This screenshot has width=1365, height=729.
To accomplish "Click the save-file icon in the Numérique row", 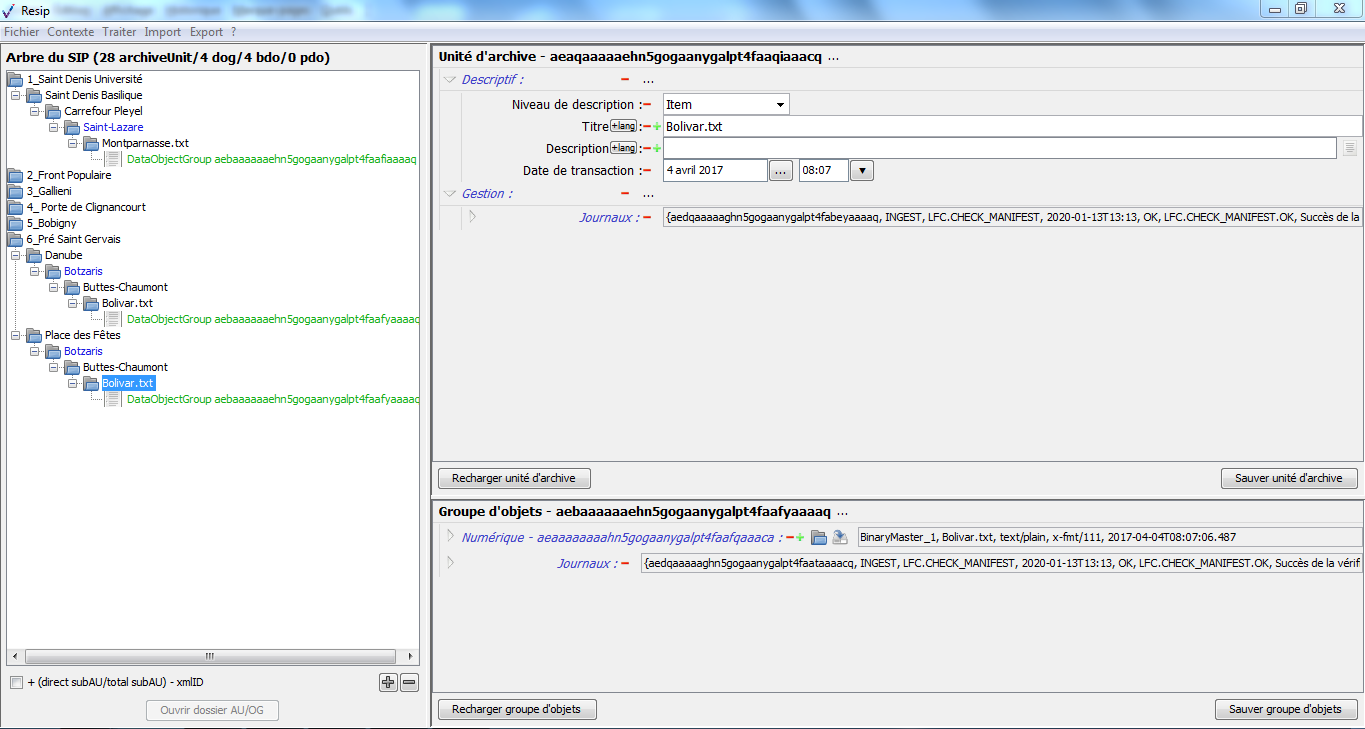I will tap(840, 537).
